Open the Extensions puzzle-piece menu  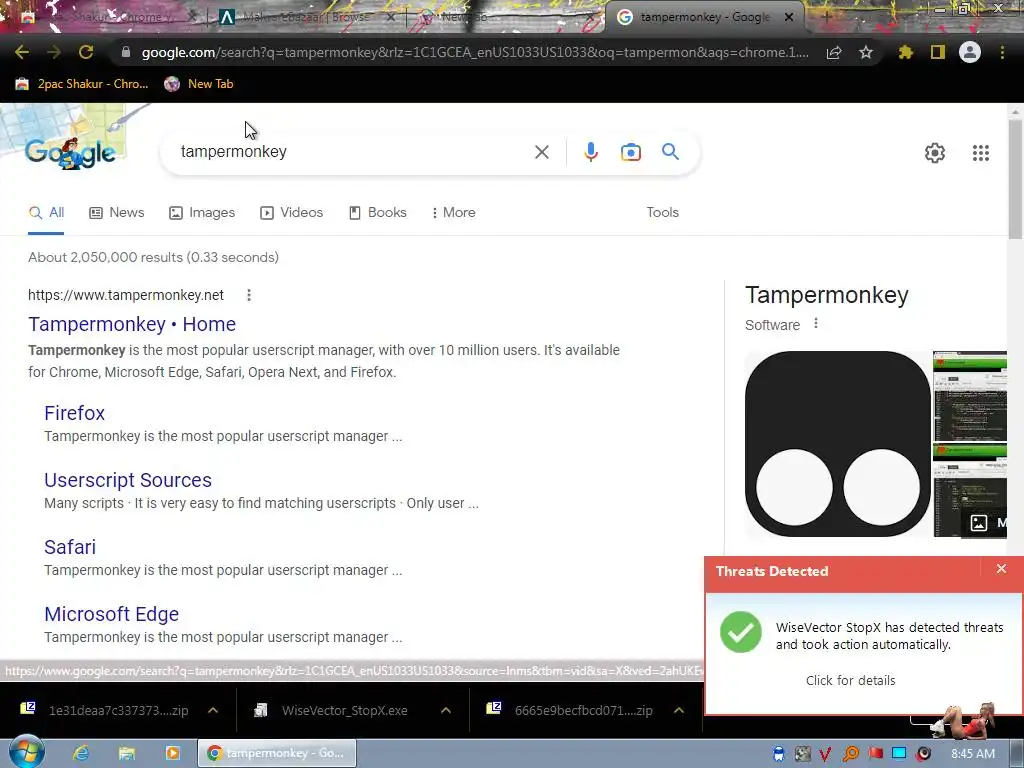click(x=905, y=52)
